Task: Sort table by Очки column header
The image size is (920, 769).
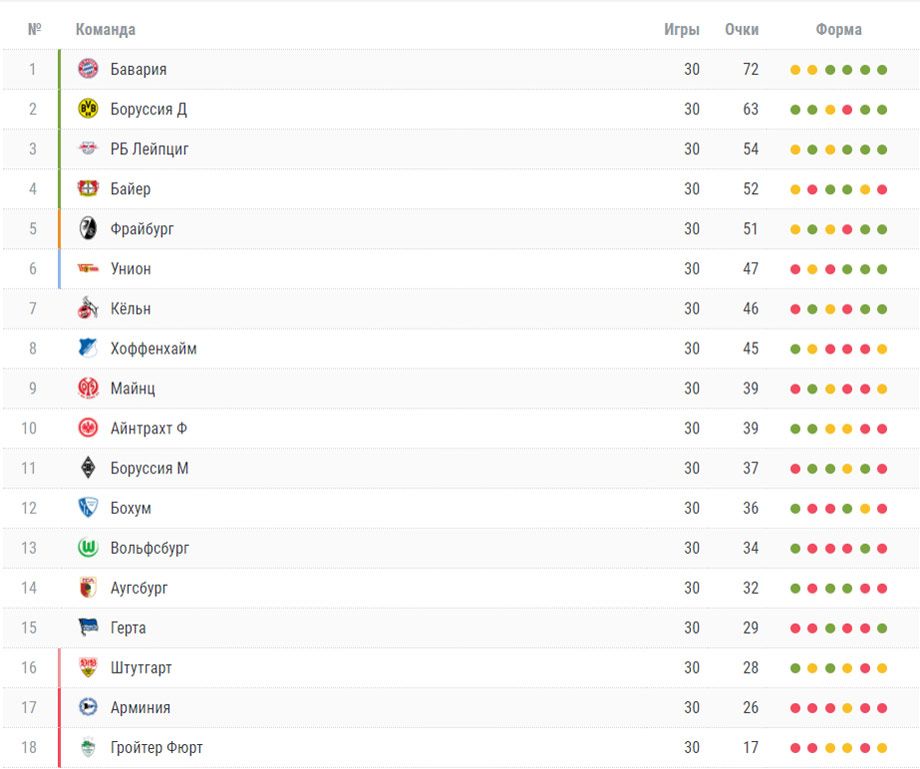Action: tap(742, 29)
